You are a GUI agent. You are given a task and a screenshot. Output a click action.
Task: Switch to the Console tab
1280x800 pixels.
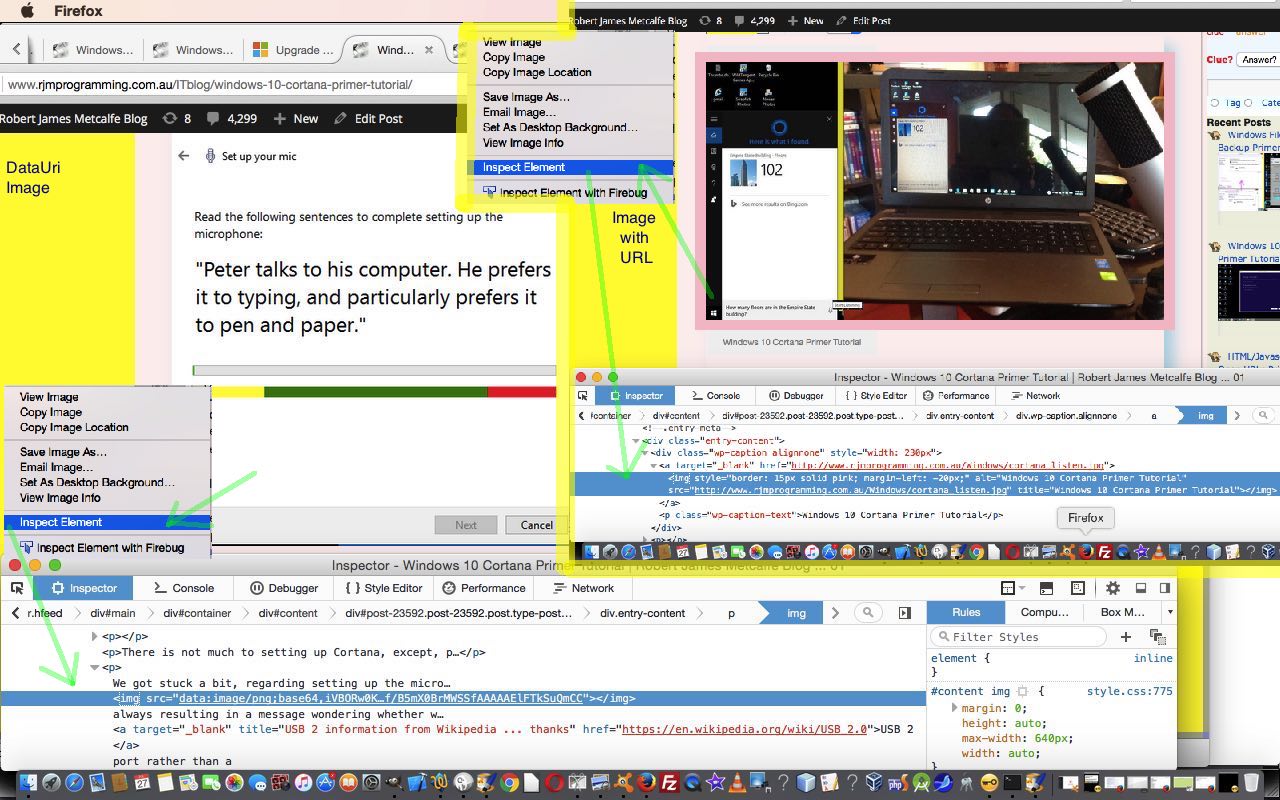tap(183, 588)
